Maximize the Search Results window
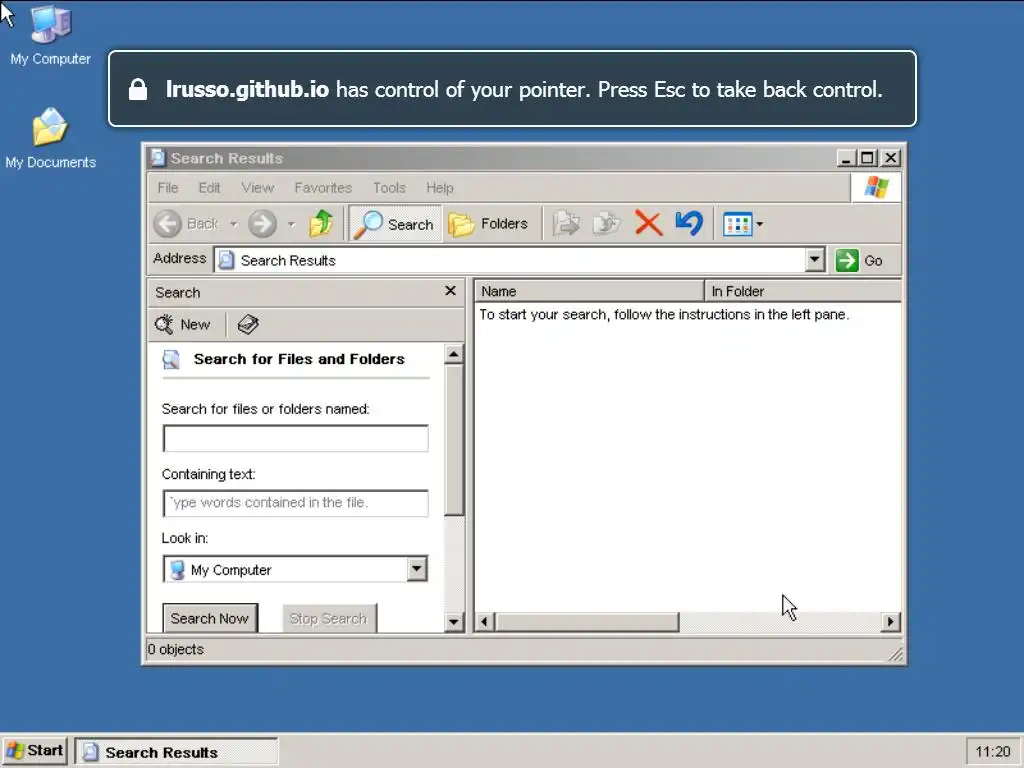 (x=867, y=158)
